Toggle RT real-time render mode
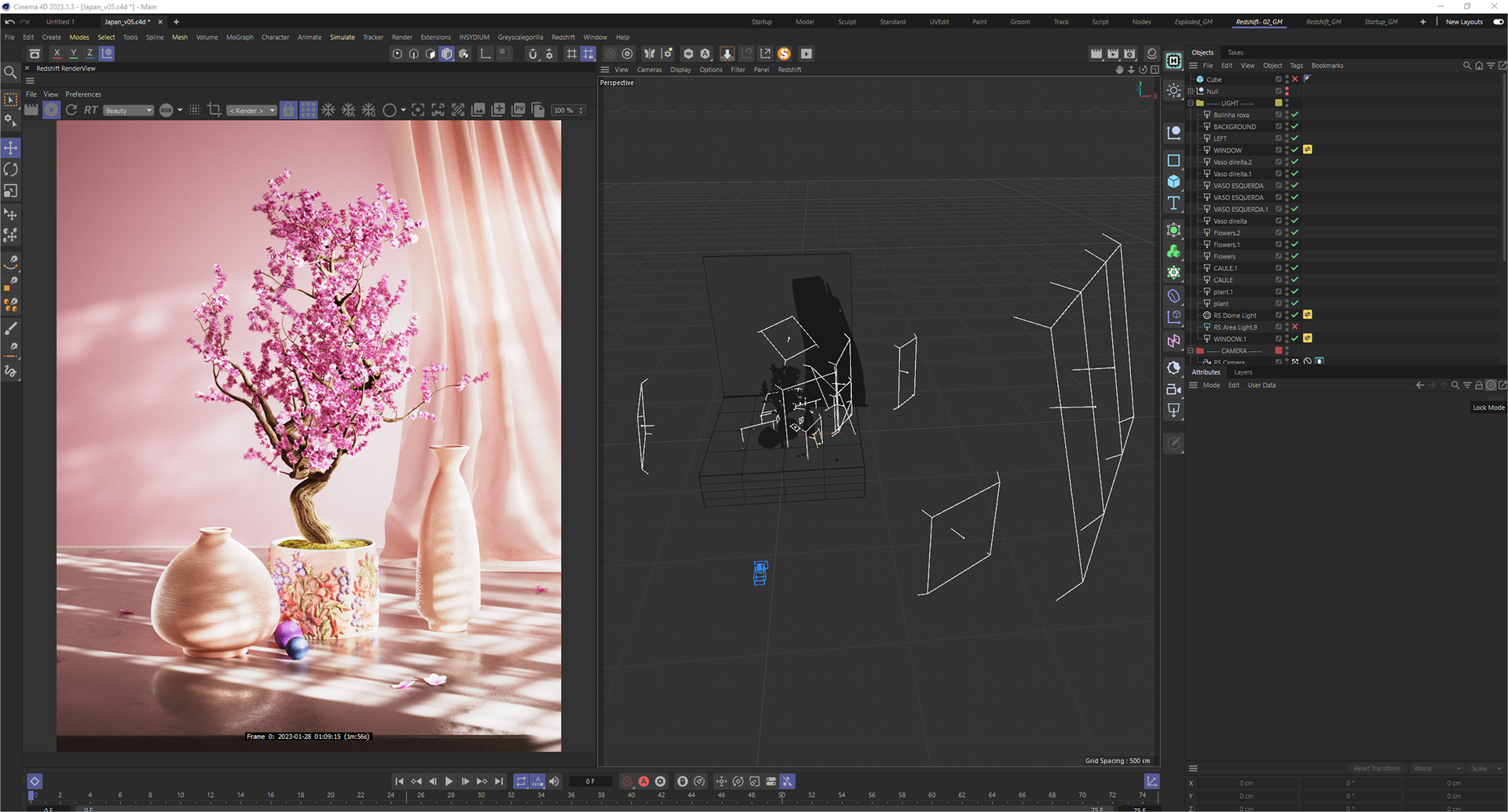This screenshot has height=812, width=1508. pyautogui.click(x=91, y=110)
